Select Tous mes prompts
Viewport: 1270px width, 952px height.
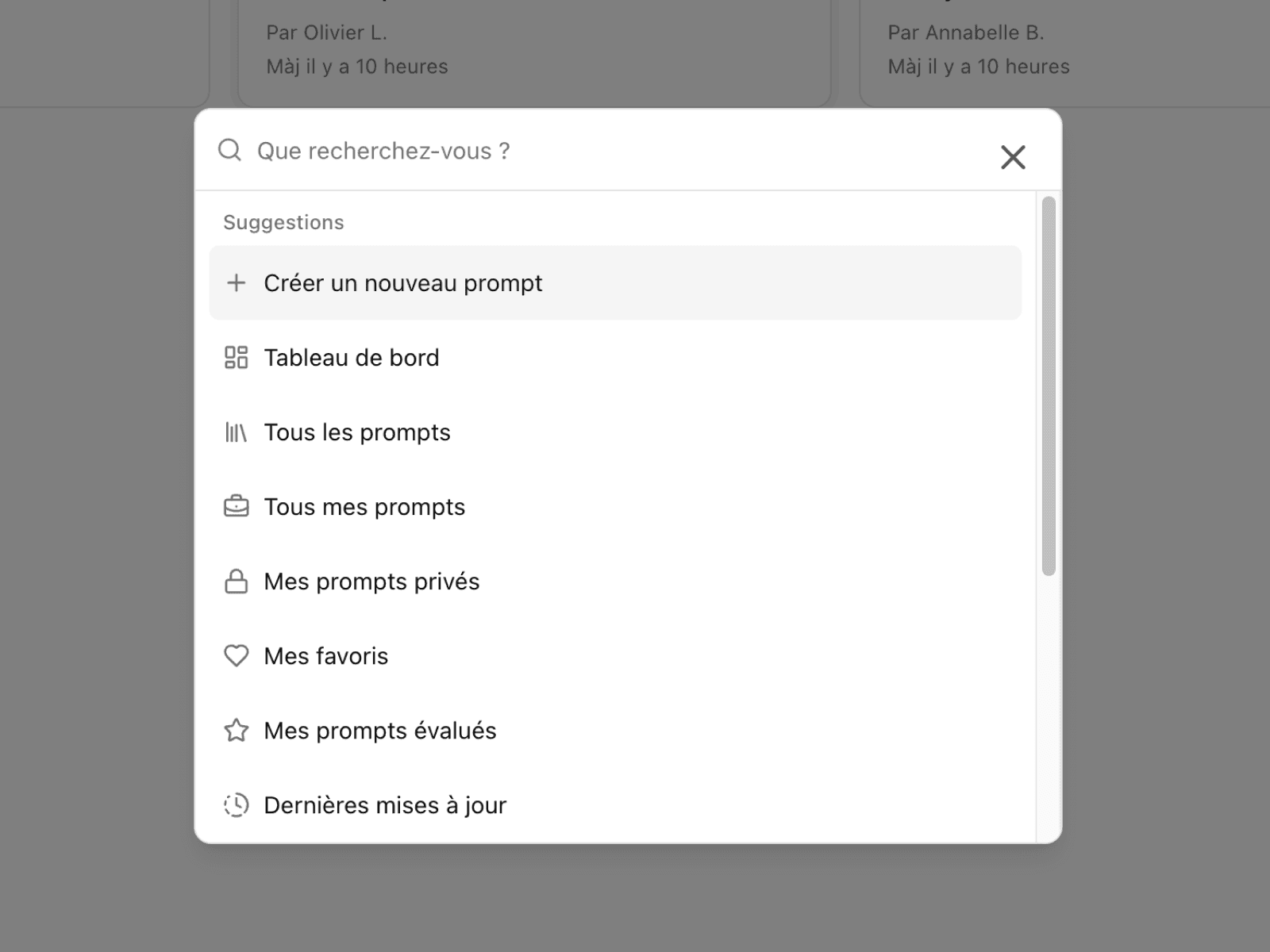(x=364, y=506)
